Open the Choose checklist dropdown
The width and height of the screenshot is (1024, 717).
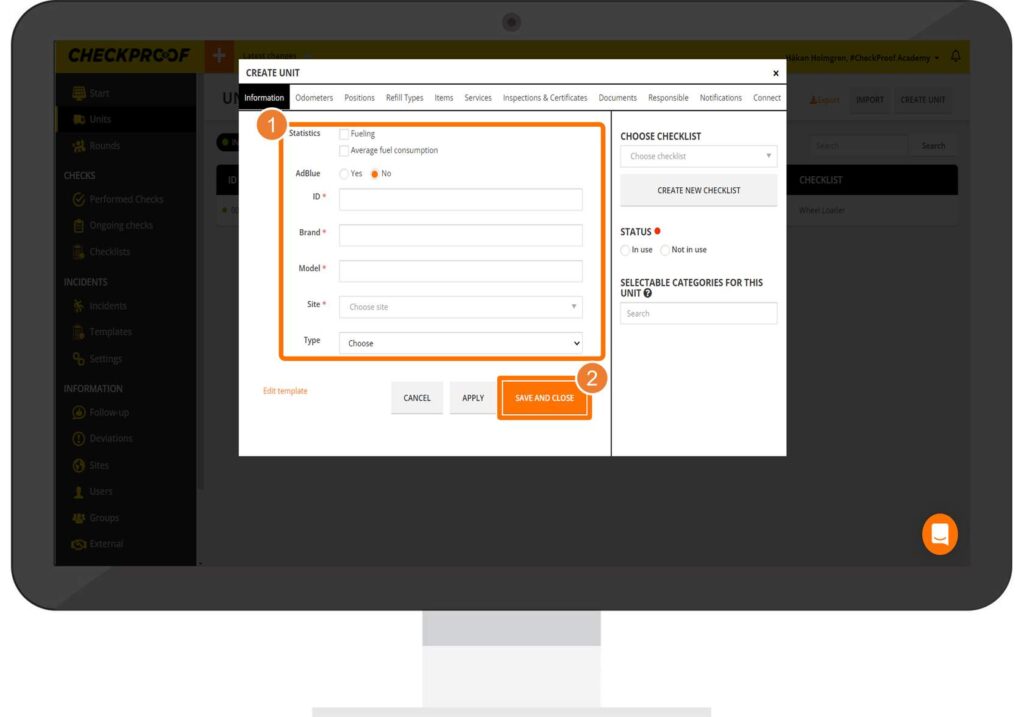click(698, 156)
